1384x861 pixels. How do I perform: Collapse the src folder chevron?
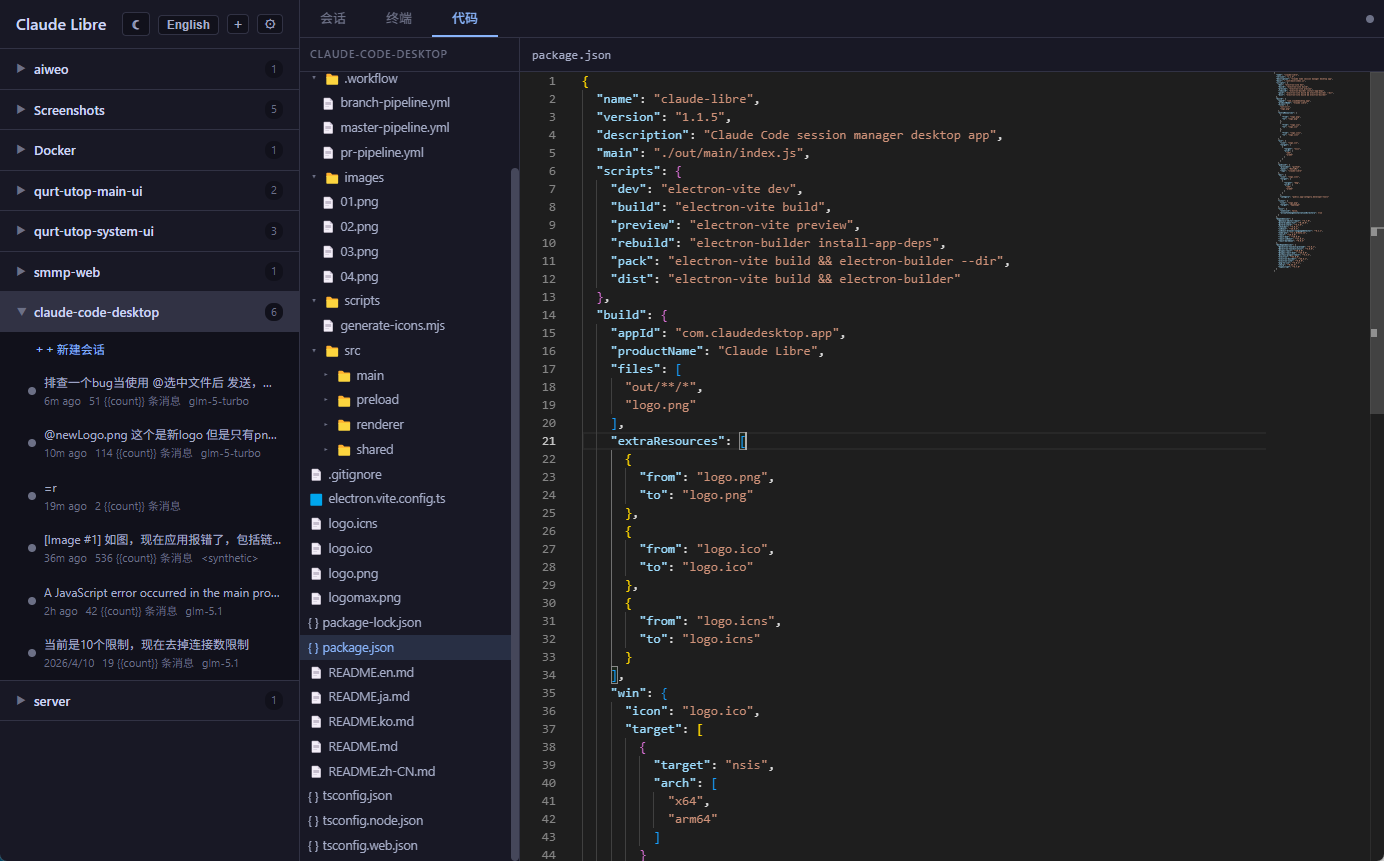click(314, 351)
